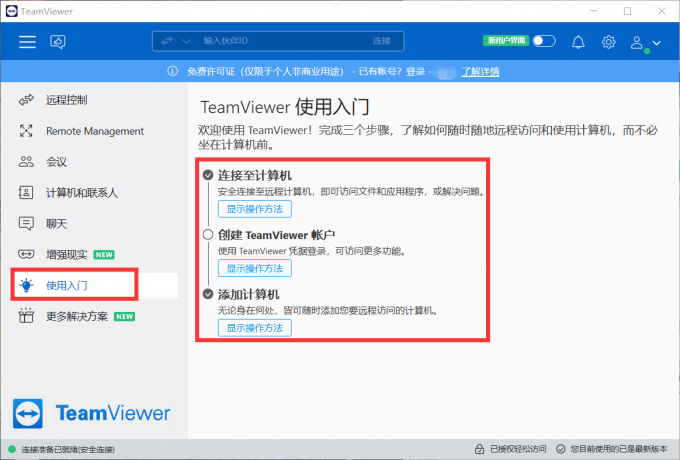The image size is (680, 460).
Task: Click the 更多解决方案 gift box icon
Action: pos(26,316)
